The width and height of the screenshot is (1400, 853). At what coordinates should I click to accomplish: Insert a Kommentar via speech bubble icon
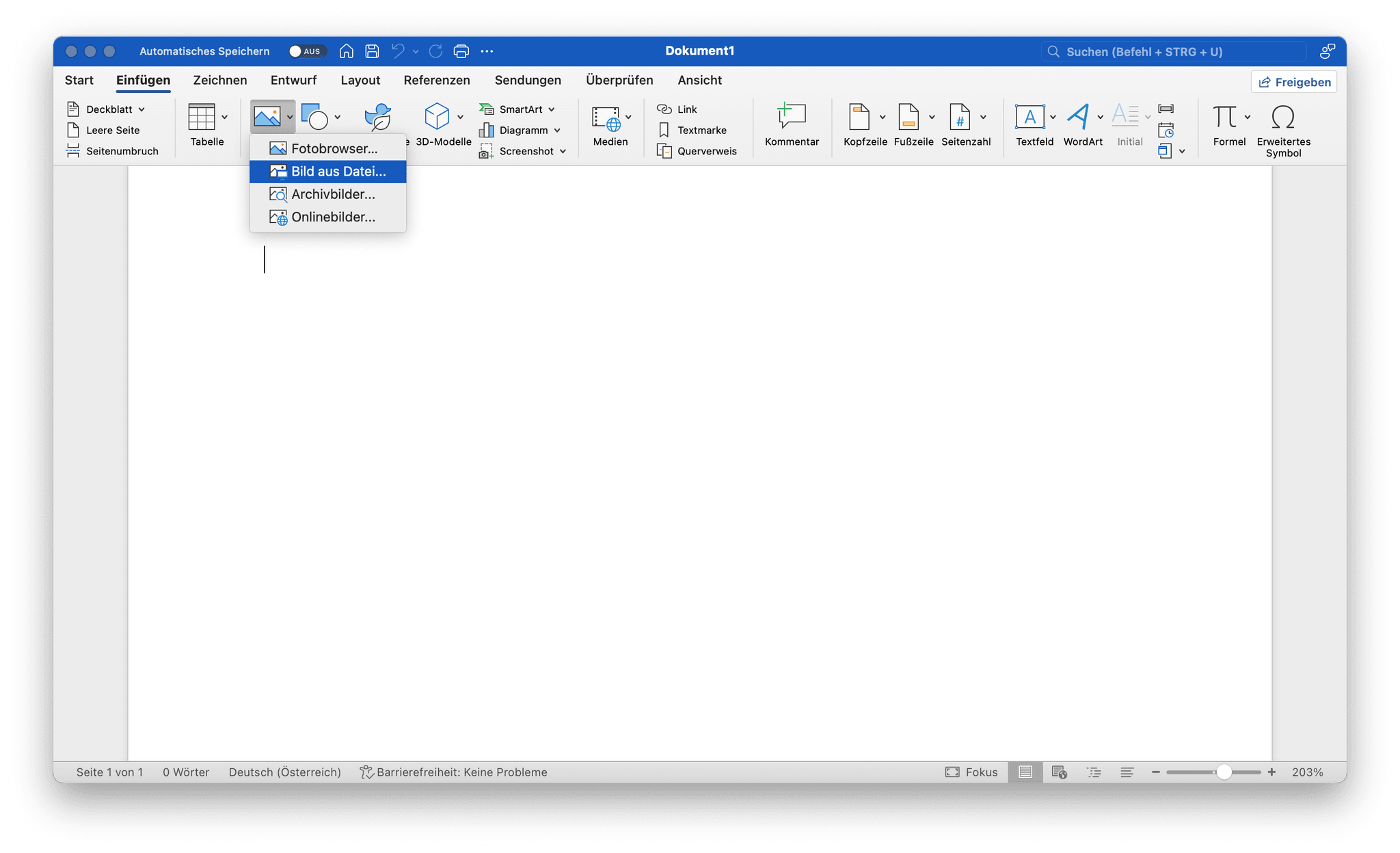(792, 117)
